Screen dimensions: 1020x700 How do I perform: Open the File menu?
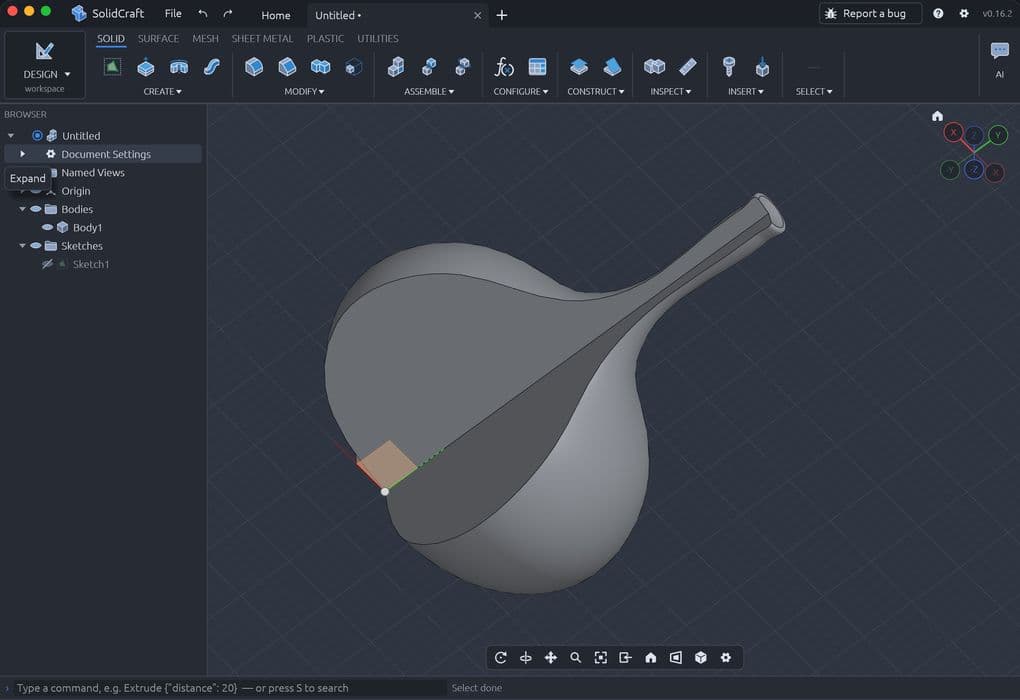[173, 14]
